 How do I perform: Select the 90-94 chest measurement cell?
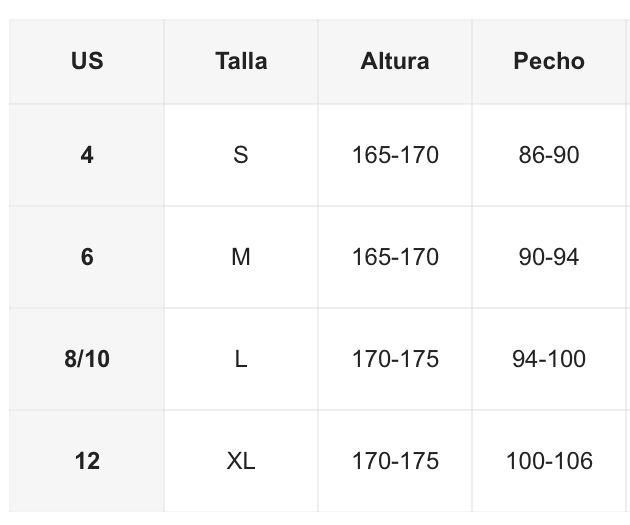[549, 257]
